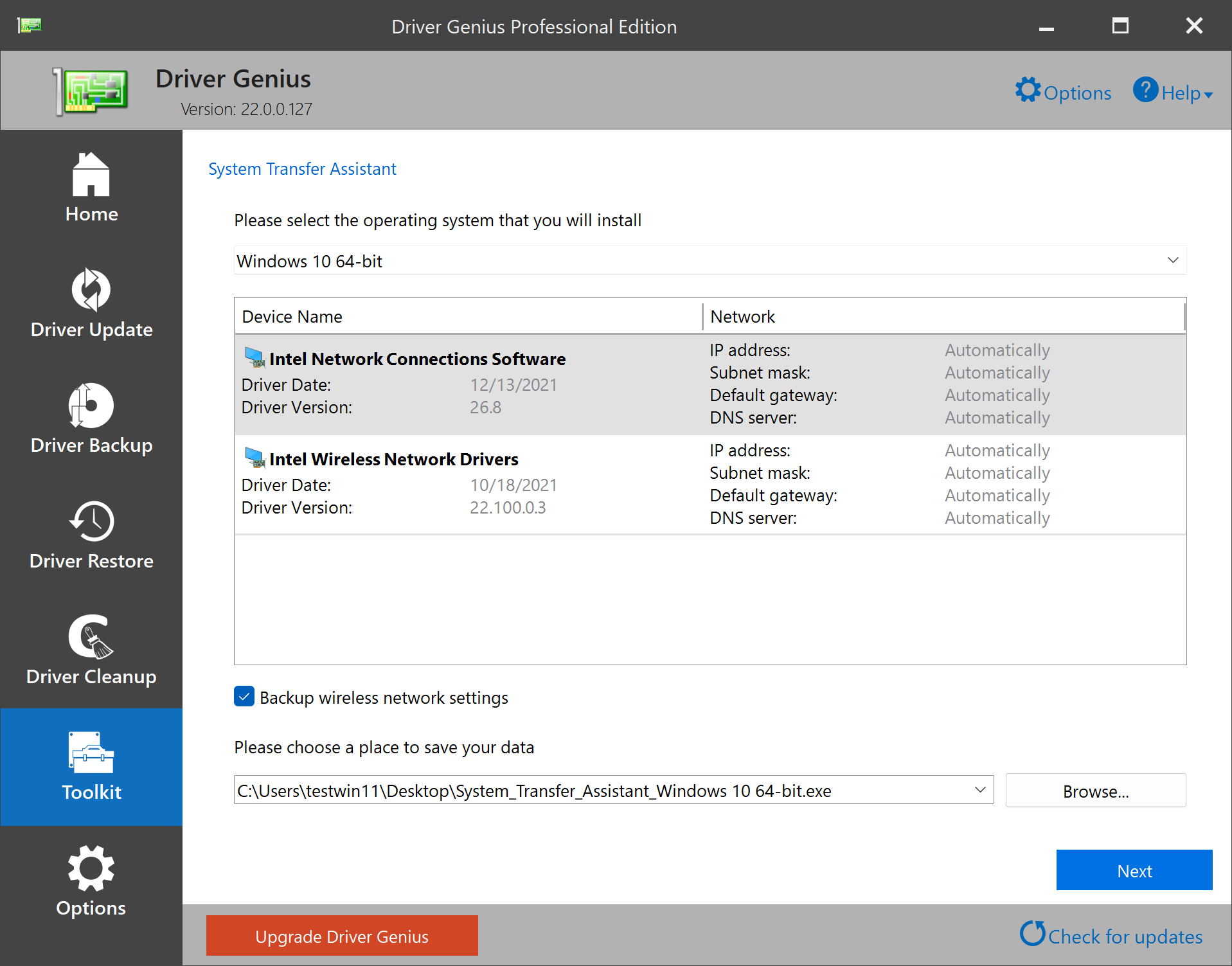Screen dimensions: 1232x966
Task: Open Driver Update in sidebar
Action: pos(91,303)
